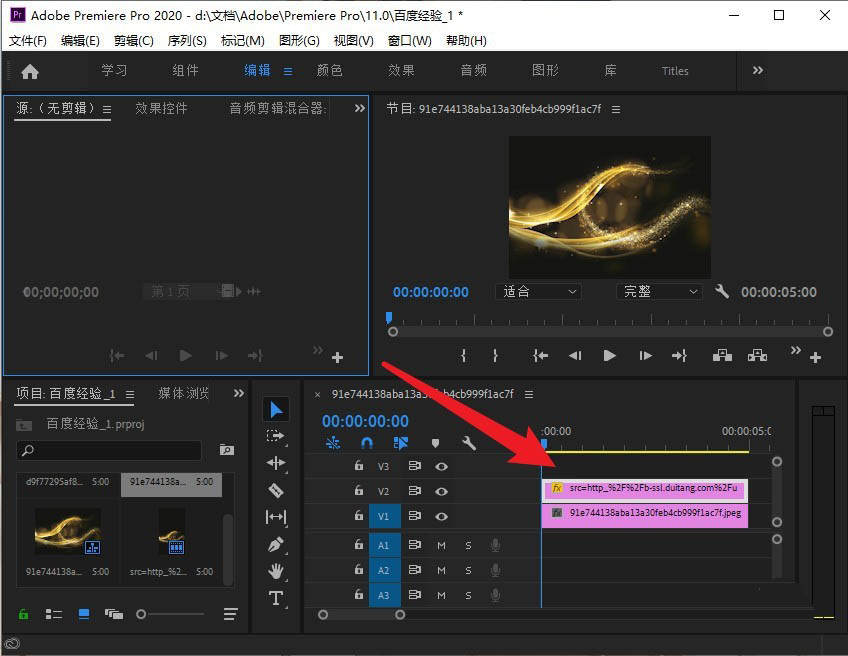The height and width of the screenshot is (656, 848).
Task: Open Program Monitor settings wrench icon
Action: [x=722, y=292]
